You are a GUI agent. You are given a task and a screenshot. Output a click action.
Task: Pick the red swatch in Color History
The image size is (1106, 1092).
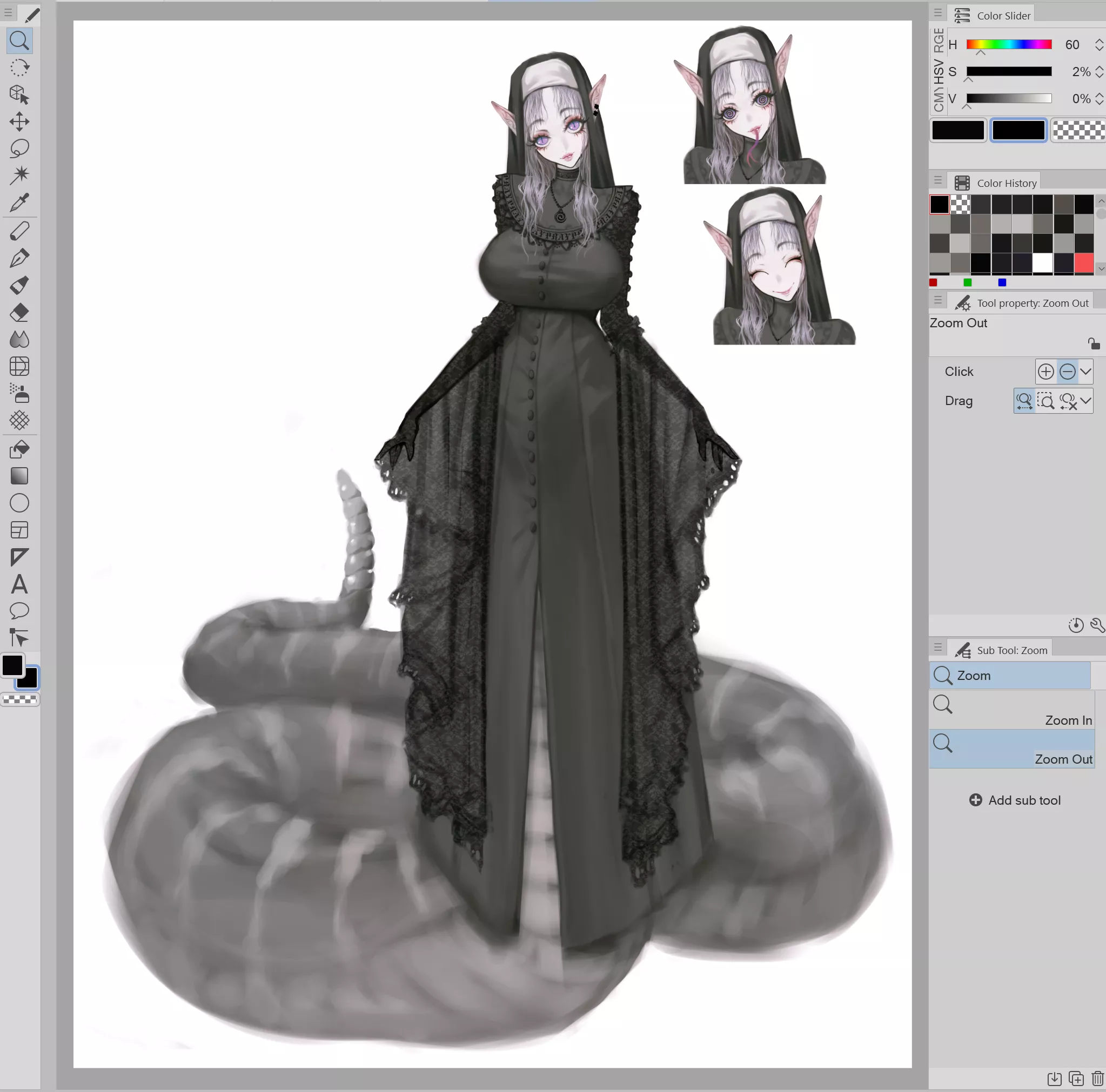[x=1085, y=262]
